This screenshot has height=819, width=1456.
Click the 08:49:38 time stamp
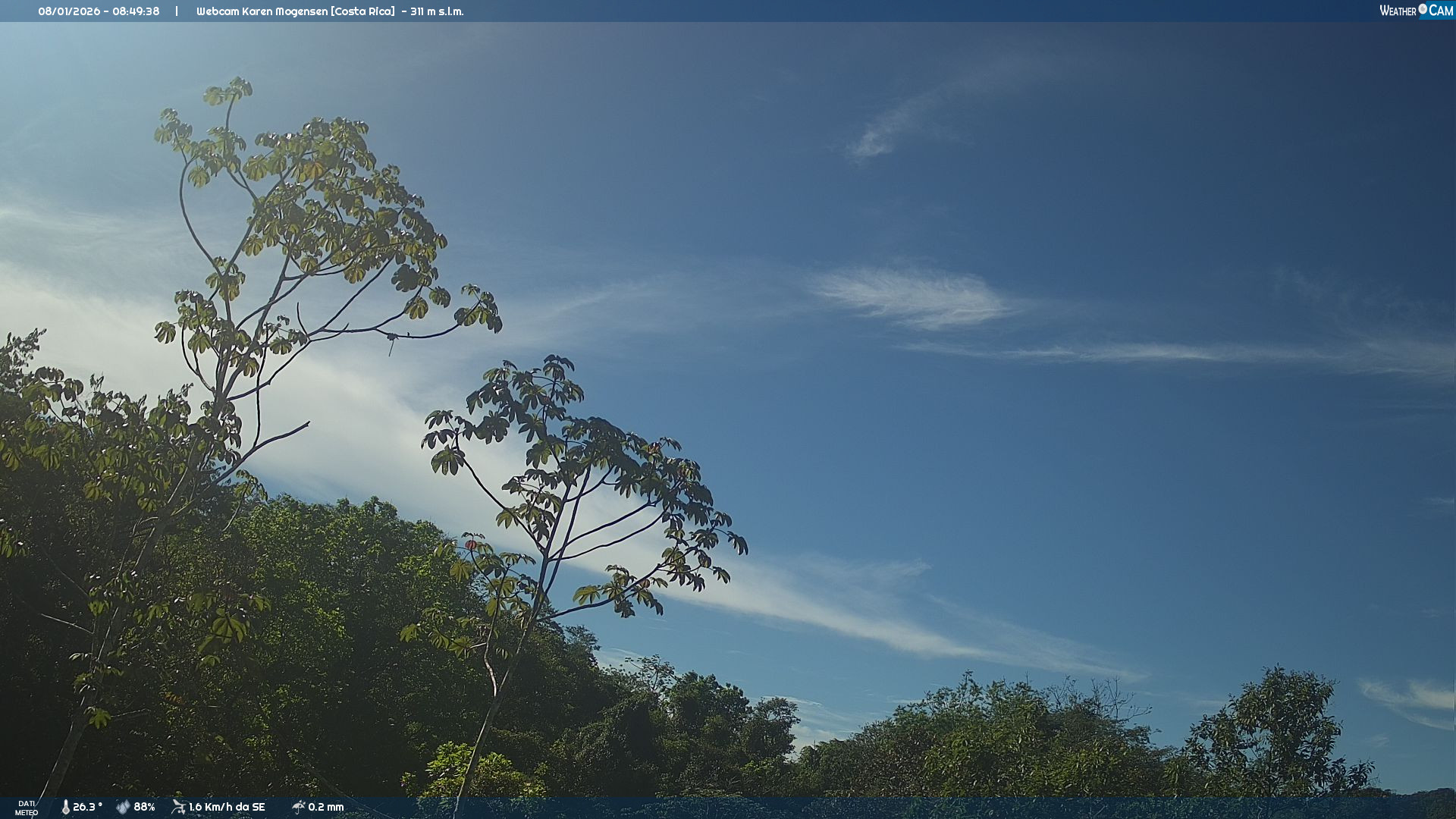tap(136, 11)
